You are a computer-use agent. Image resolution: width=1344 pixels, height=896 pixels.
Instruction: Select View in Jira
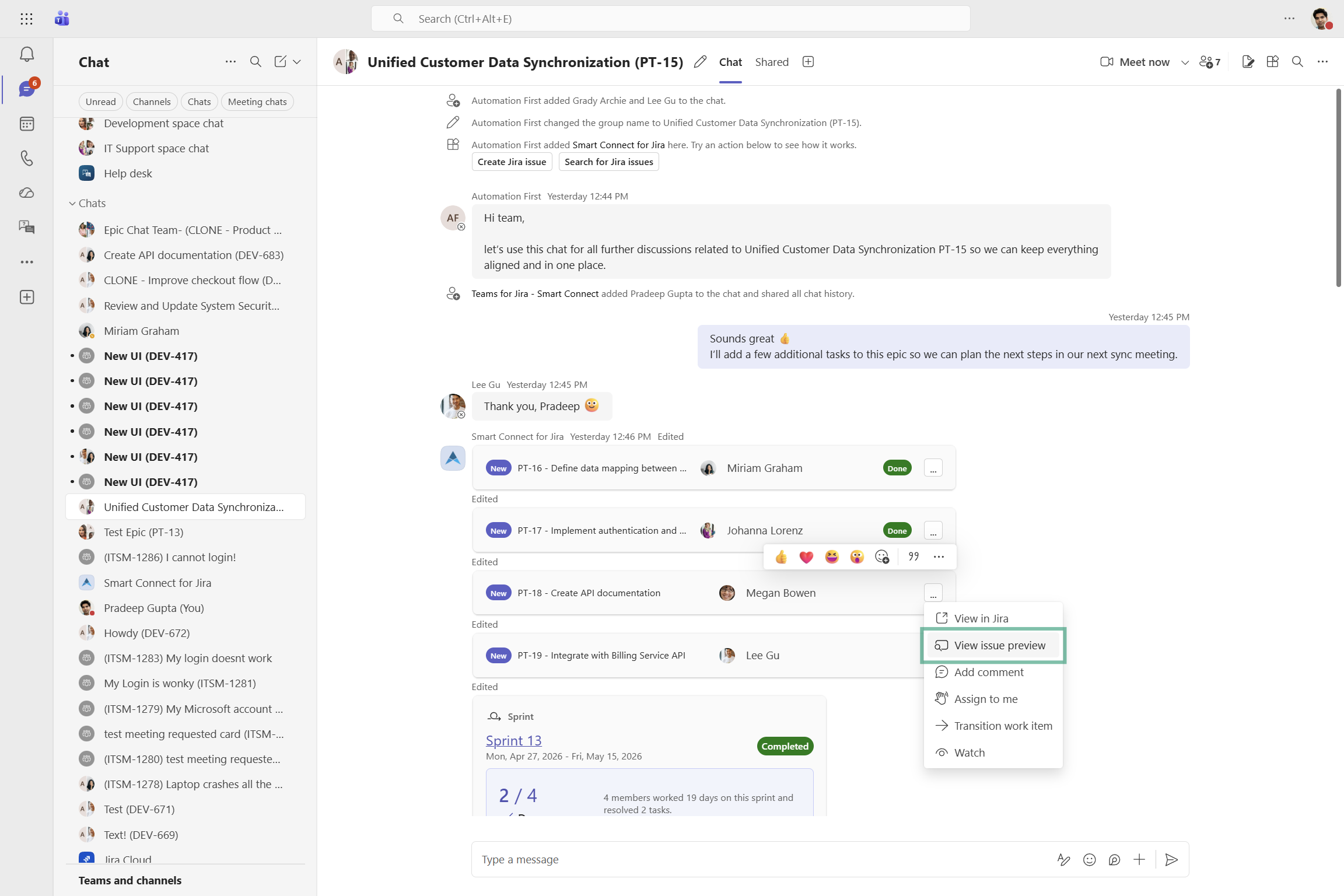pos(993,618)
